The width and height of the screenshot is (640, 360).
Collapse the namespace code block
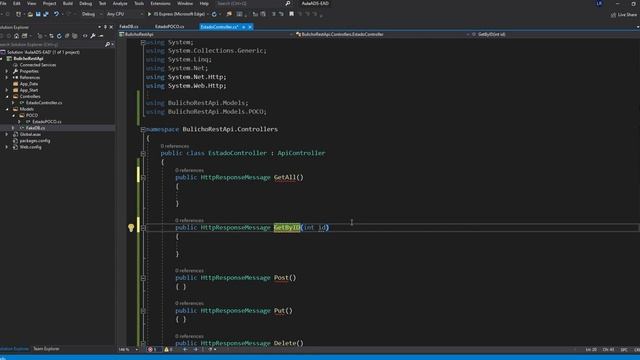coord(143,129)
